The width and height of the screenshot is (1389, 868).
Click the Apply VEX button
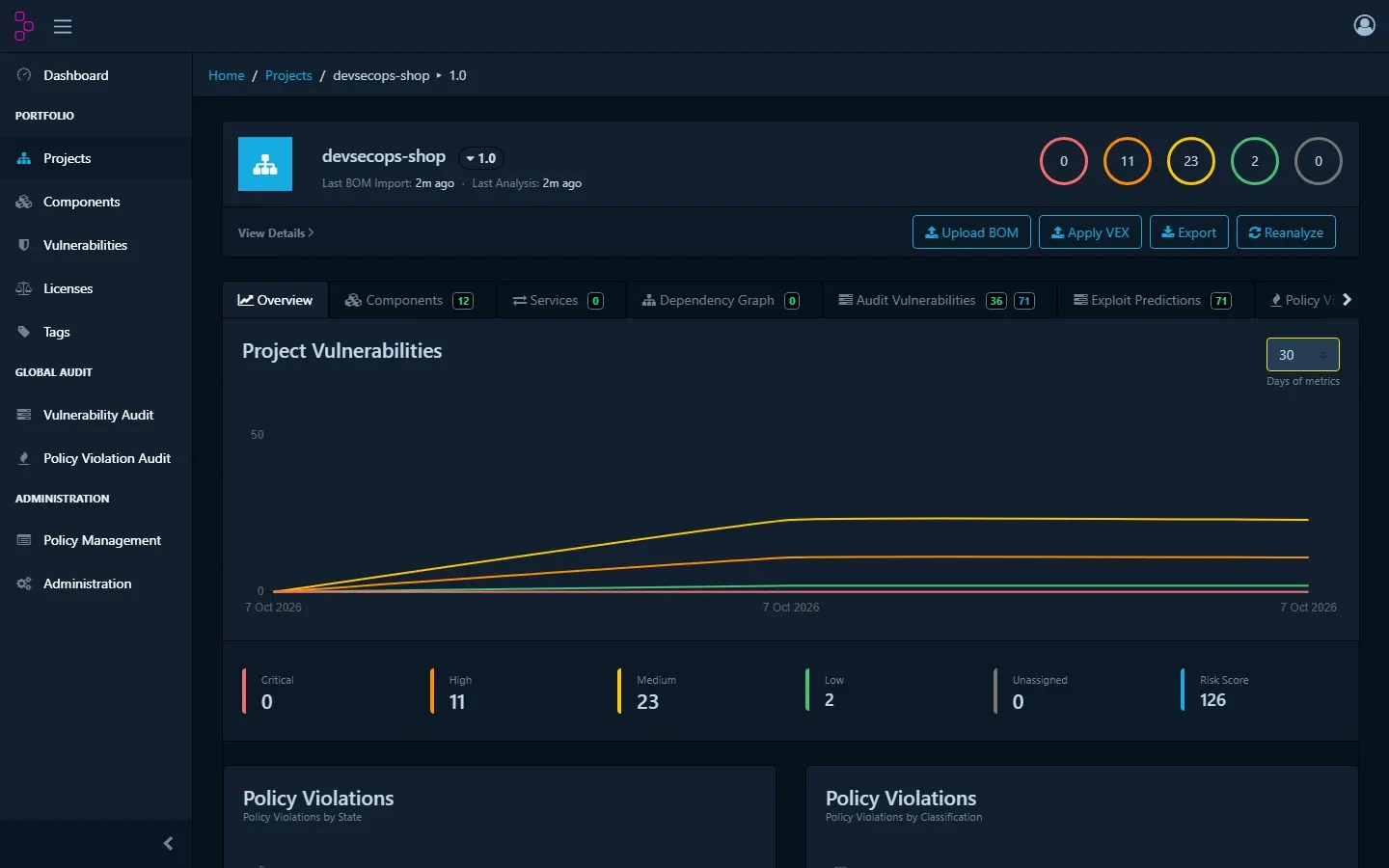pos(1090,232)
